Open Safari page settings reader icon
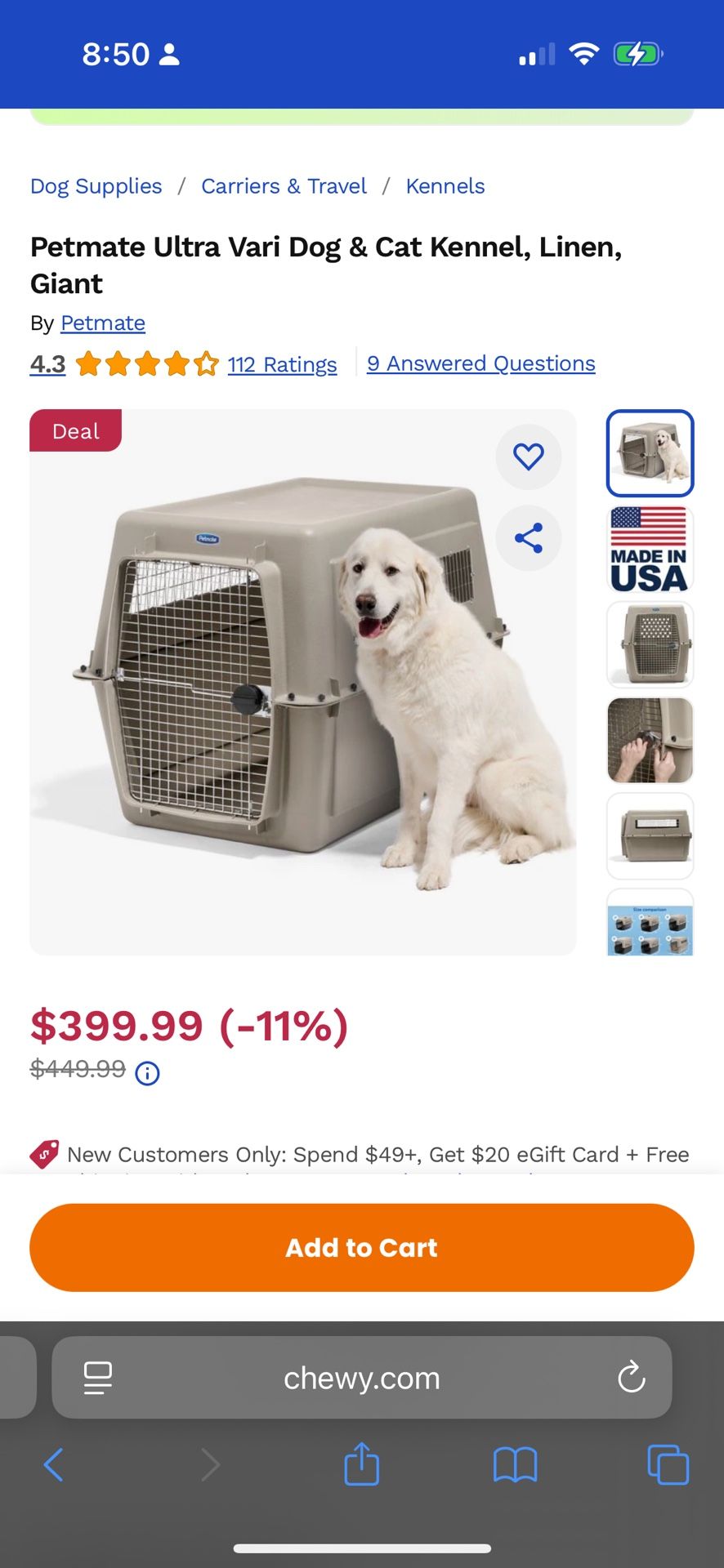This screenshot has width=724, height=1568. point(98,1378)
